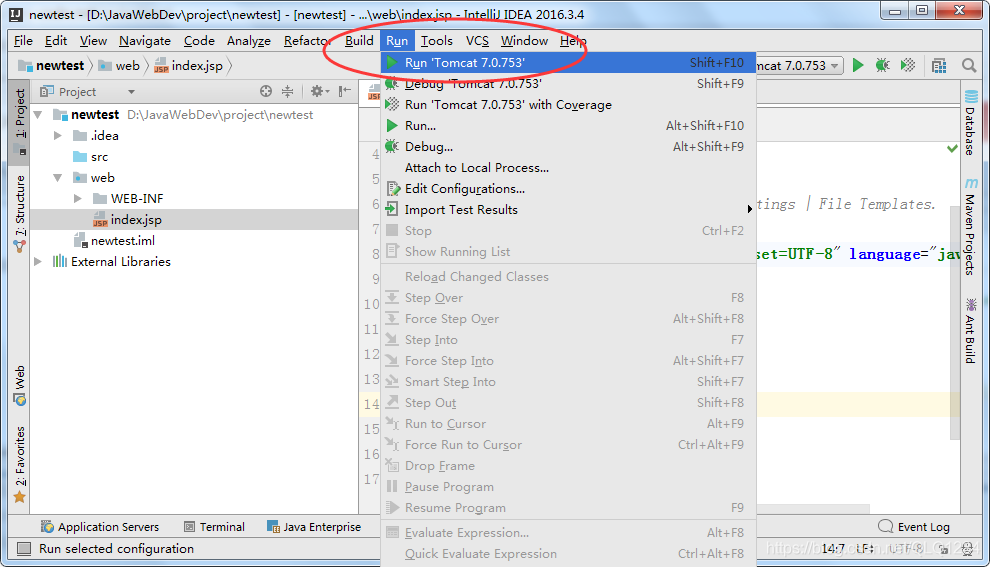Viewport: 990px width, 567px height.
Task: Open the Analyze menu
Action: pos(249,40)
